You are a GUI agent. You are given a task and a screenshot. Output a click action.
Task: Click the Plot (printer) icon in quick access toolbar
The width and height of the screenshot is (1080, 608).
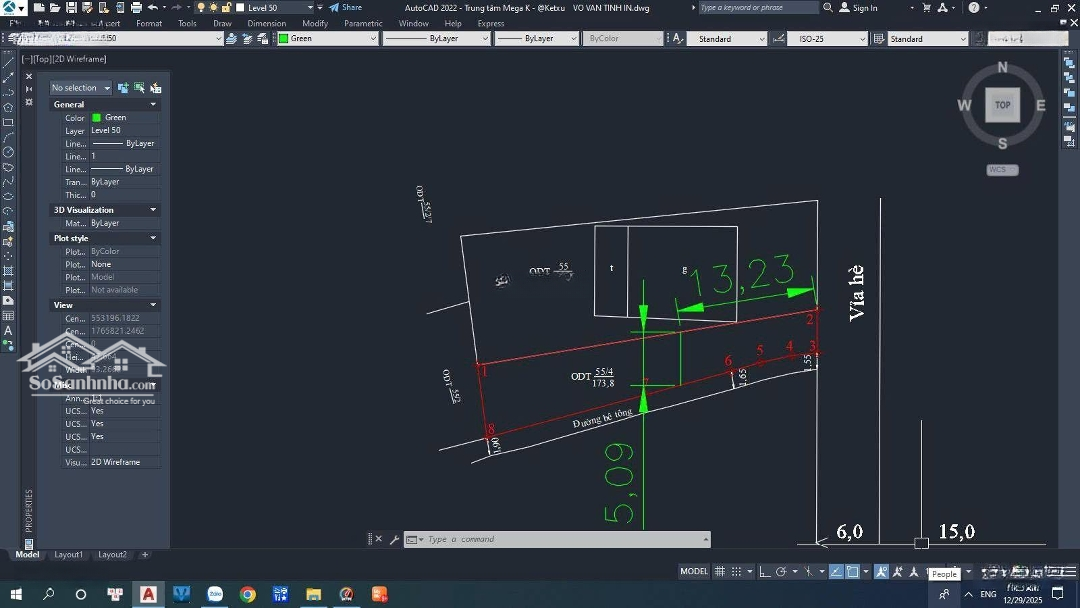point(136,8)
